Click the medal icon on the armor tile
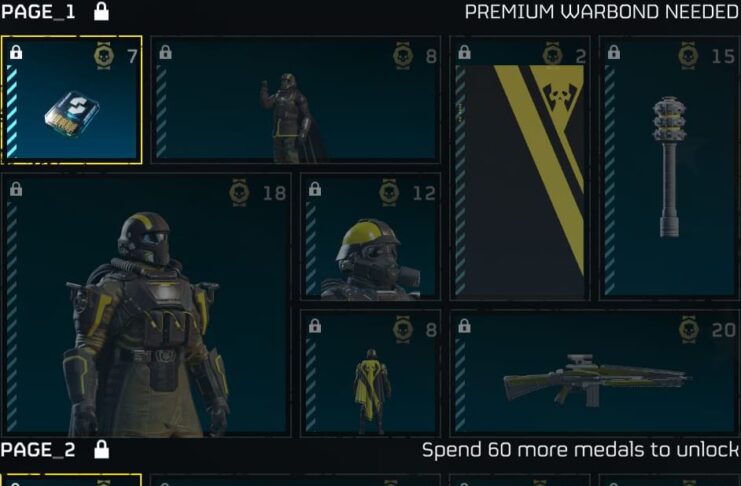741x486 pixels. pos(239,192)
